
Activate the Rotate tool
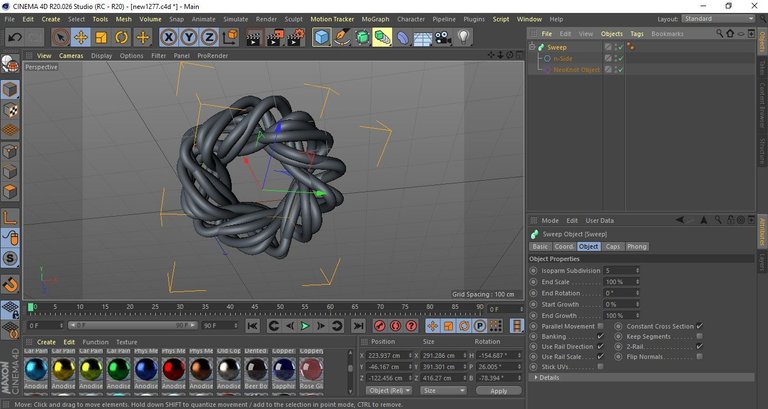point(121,37)
